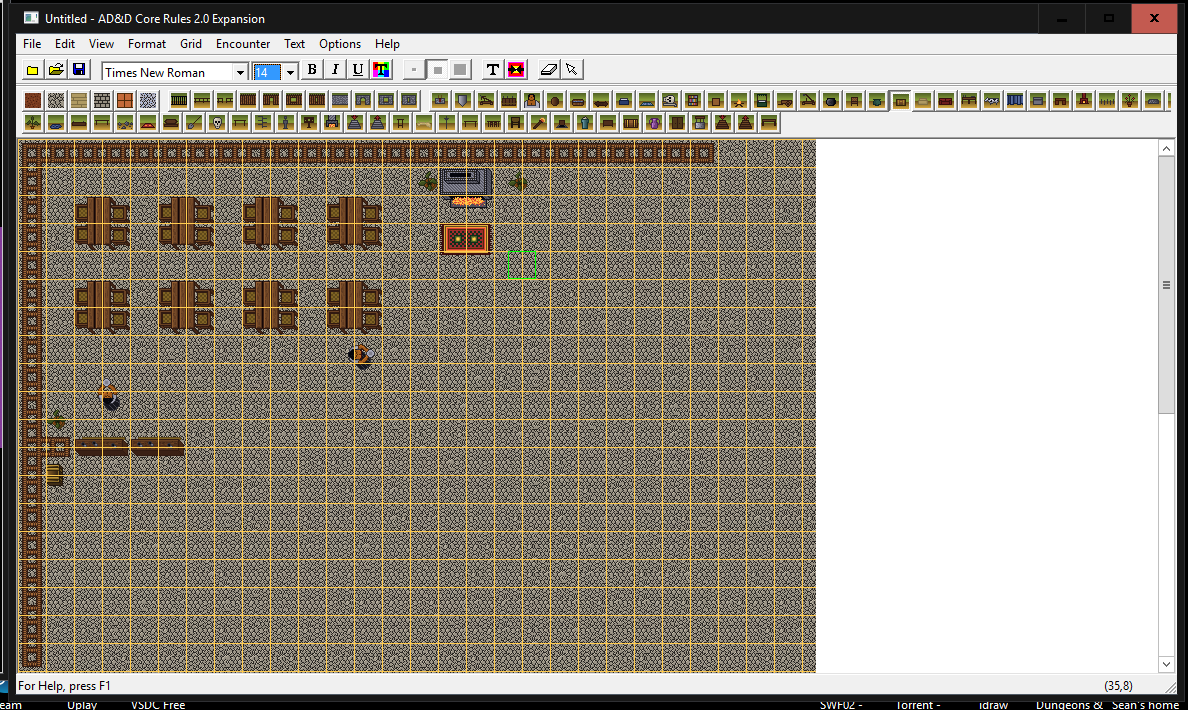Toggle bold text formatting
This screenshot has height=710, width=1194.
311,69
